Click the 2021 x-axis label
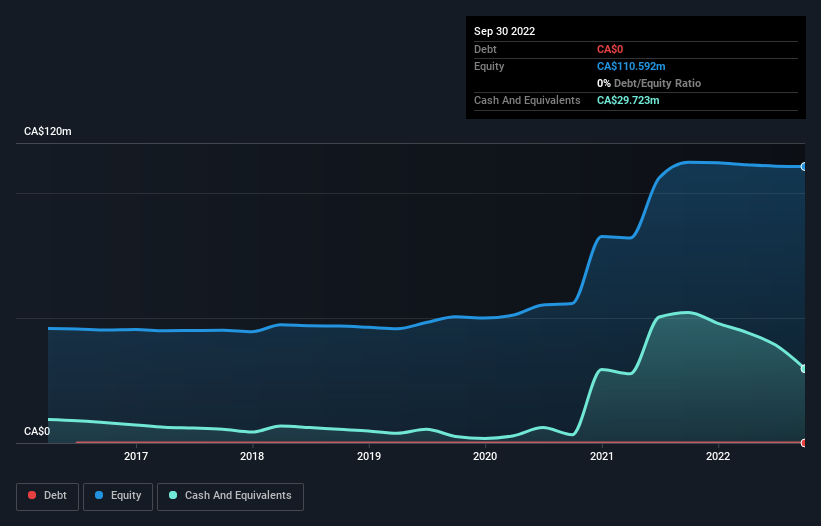Viewport: 821px width, 526px height. point(602,456)
